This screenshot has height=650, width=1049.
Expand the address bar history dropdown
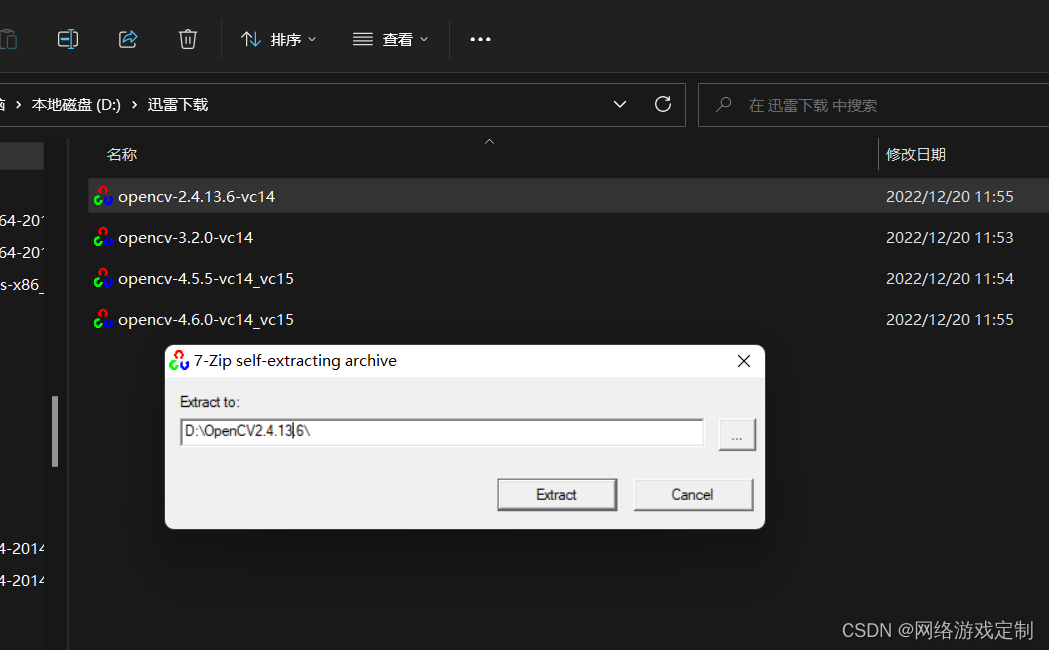(620, 104)
